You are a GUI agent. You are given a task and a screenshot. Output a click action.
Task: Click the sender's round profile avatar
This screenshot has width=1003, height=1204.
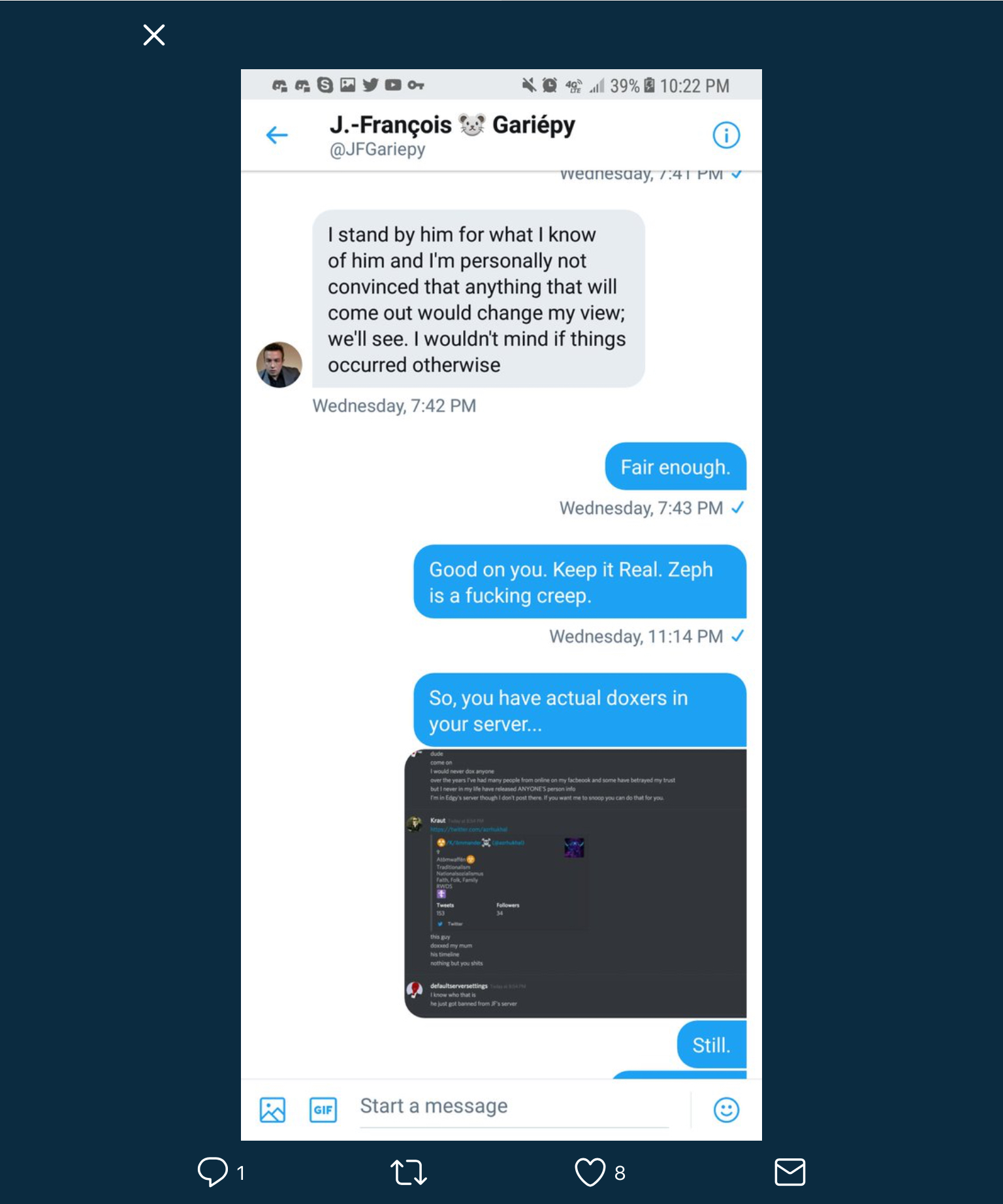tap(279, 364)
